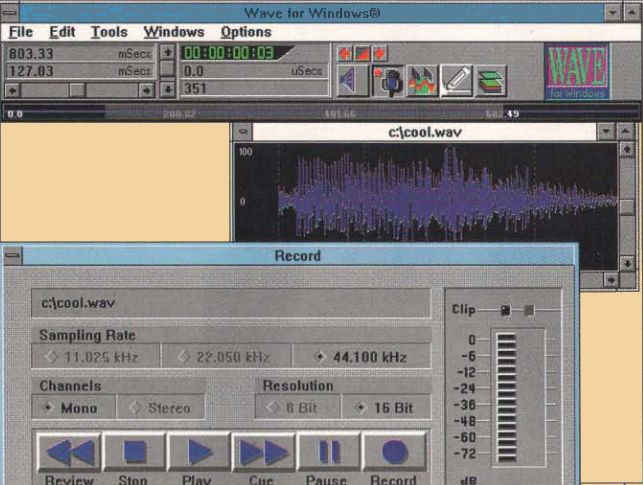Screen dimensions: 643x485
Task: Choose the Mono channel option
Action: coord(74,408)
